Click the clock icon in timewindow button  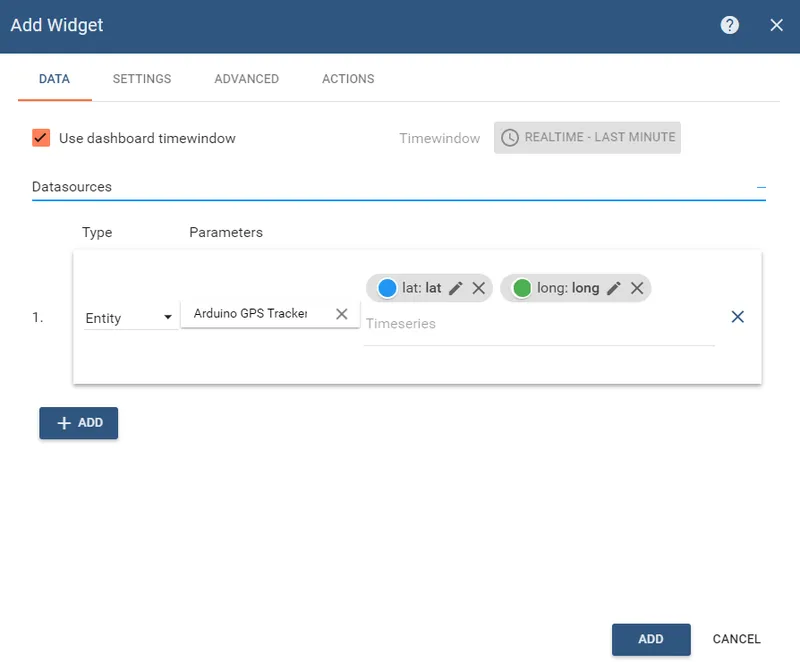tap(510, 138)
